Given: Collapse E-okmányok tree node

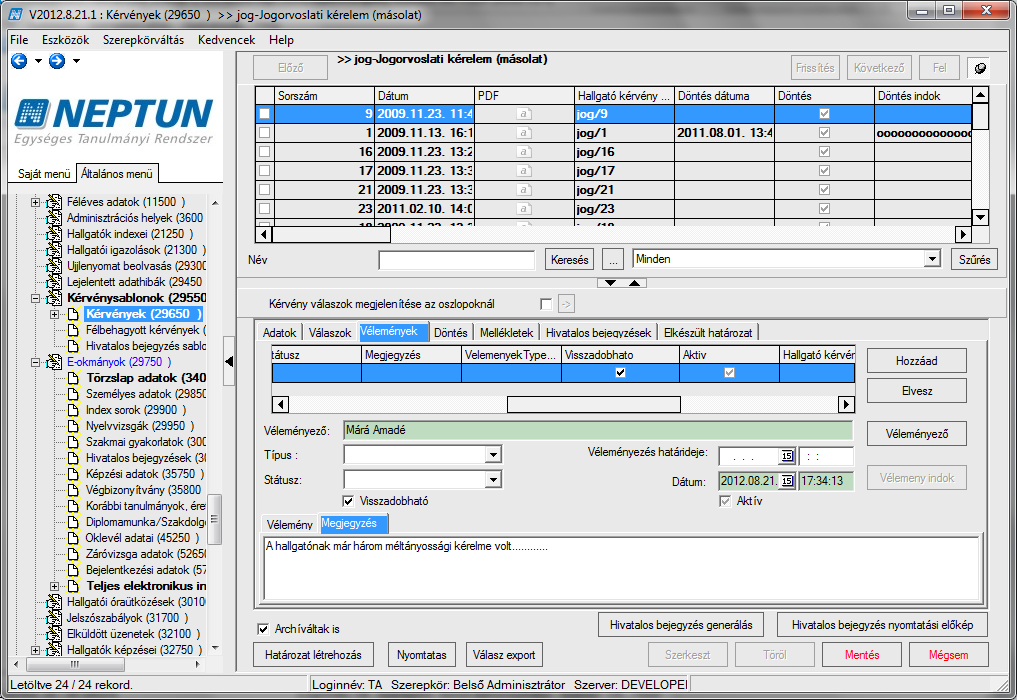Looking at the screenshot, I should (x=36, y=363).
